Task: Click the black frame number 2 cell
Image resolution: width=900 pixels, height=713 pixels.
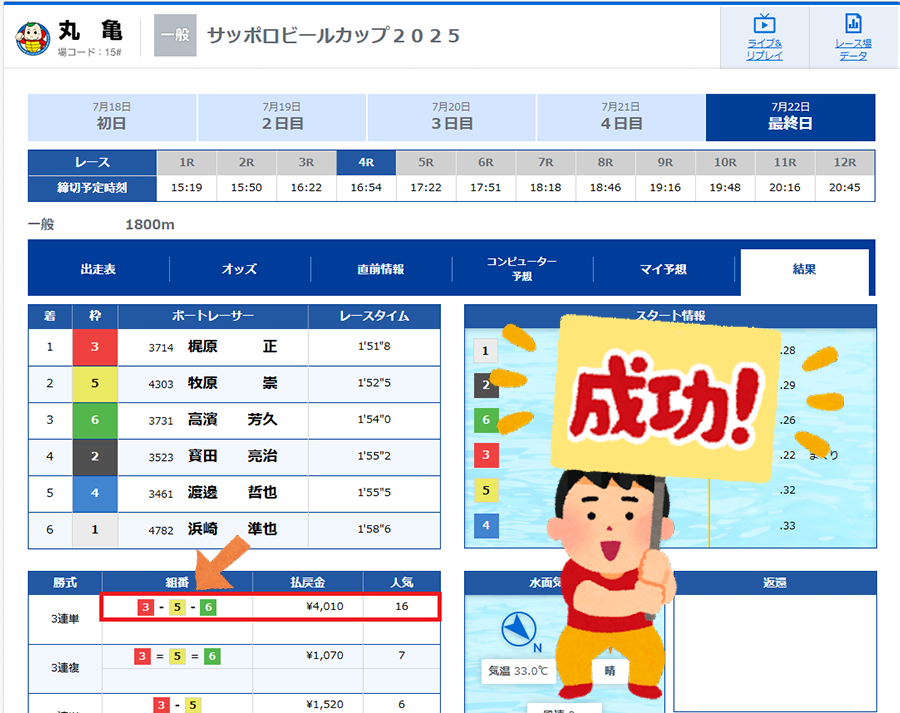Action: point(95,456)
